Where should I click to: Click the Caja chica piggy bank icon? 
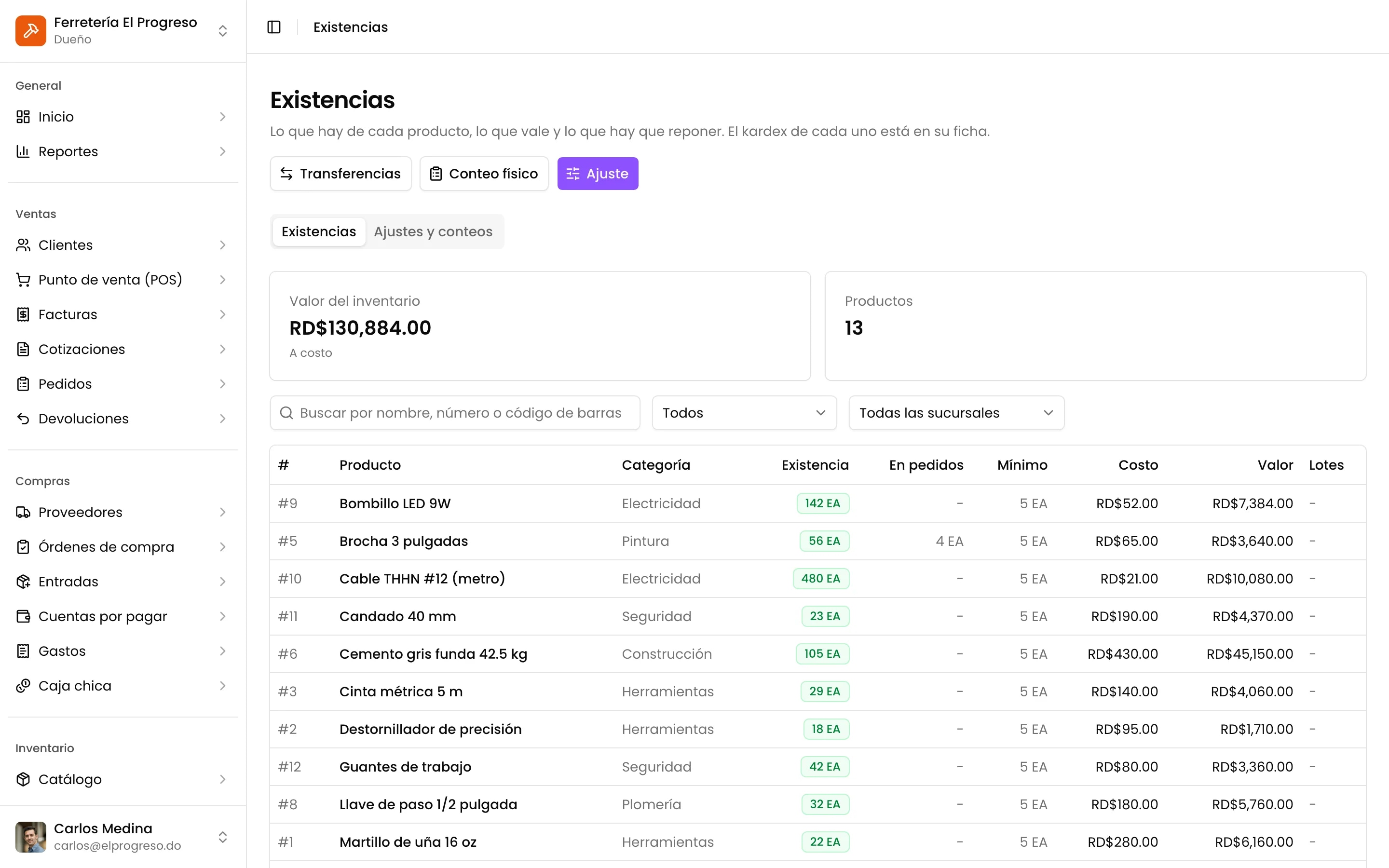click(23, 685)
